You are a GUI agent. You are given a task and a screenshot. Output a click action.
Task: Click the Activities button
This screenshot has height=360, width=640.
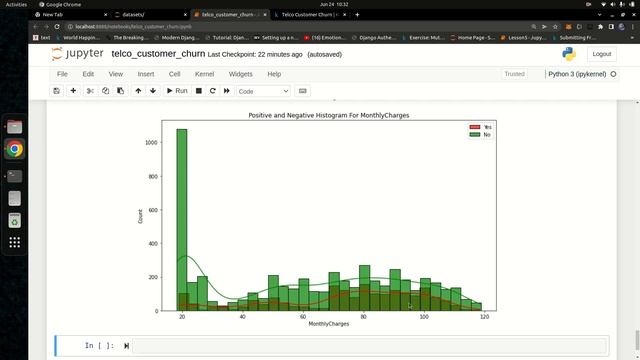click(16, 4)
